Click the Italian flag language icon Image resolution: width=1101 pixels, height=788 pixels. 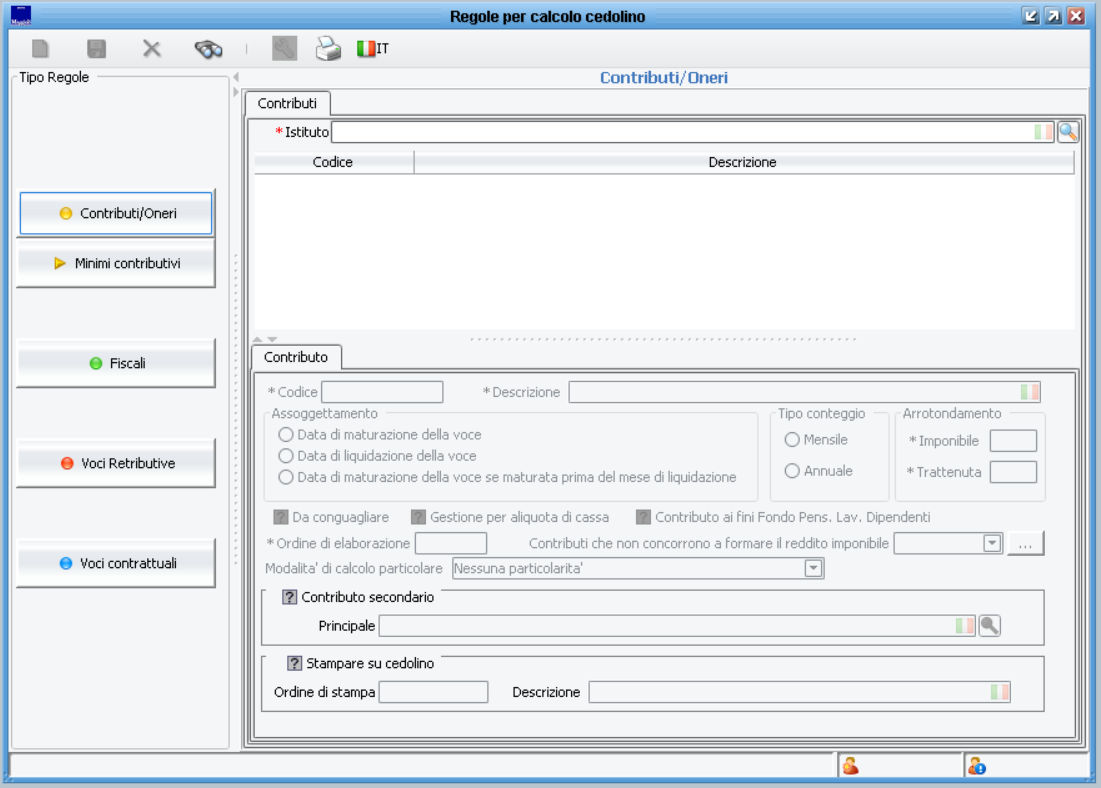pyautogui.click(x=372, y=49)
